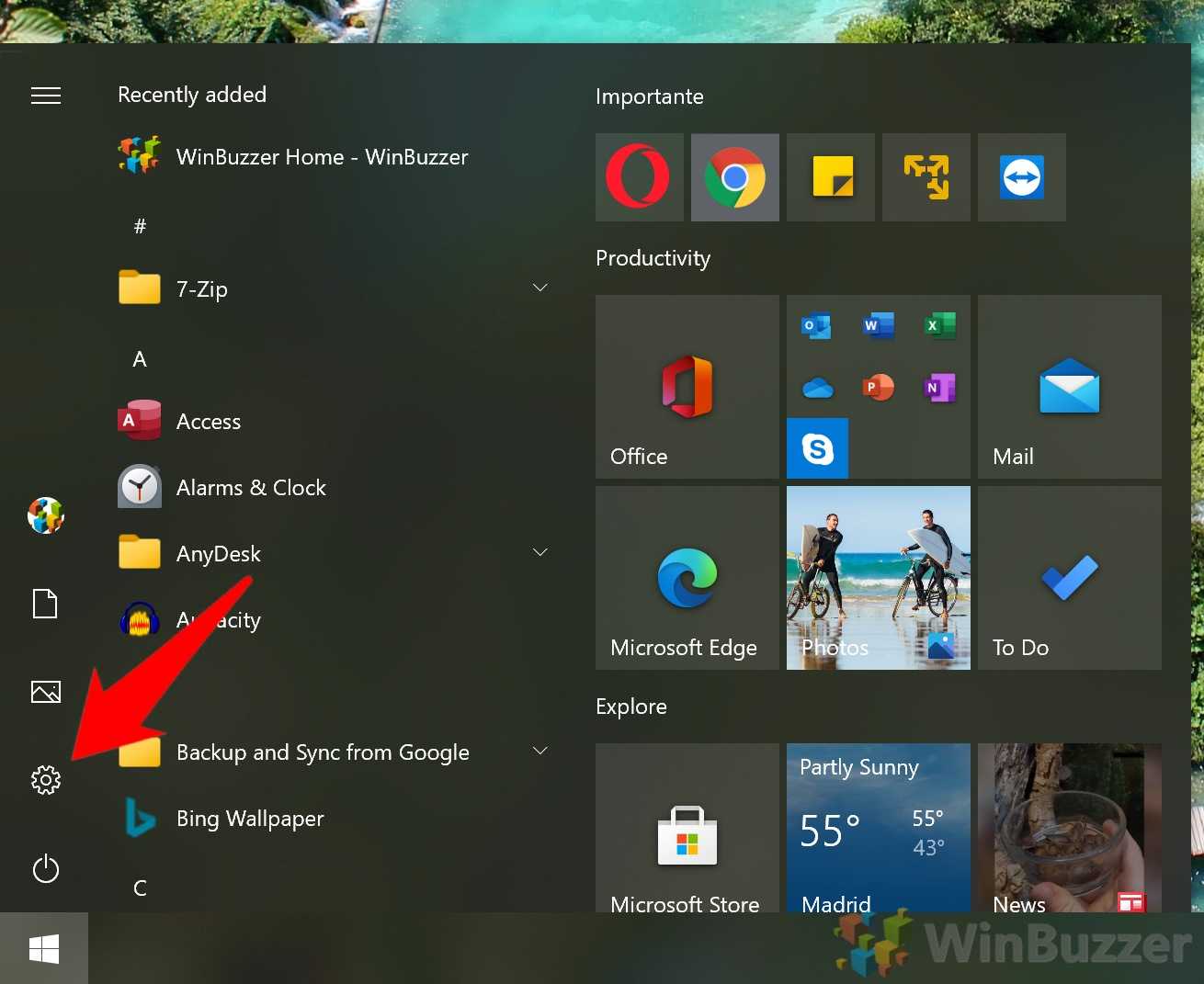The height and width of the screenshot is (984, 1204).
Task: Open the Madrid weather tile
Action: click(879, 828)
